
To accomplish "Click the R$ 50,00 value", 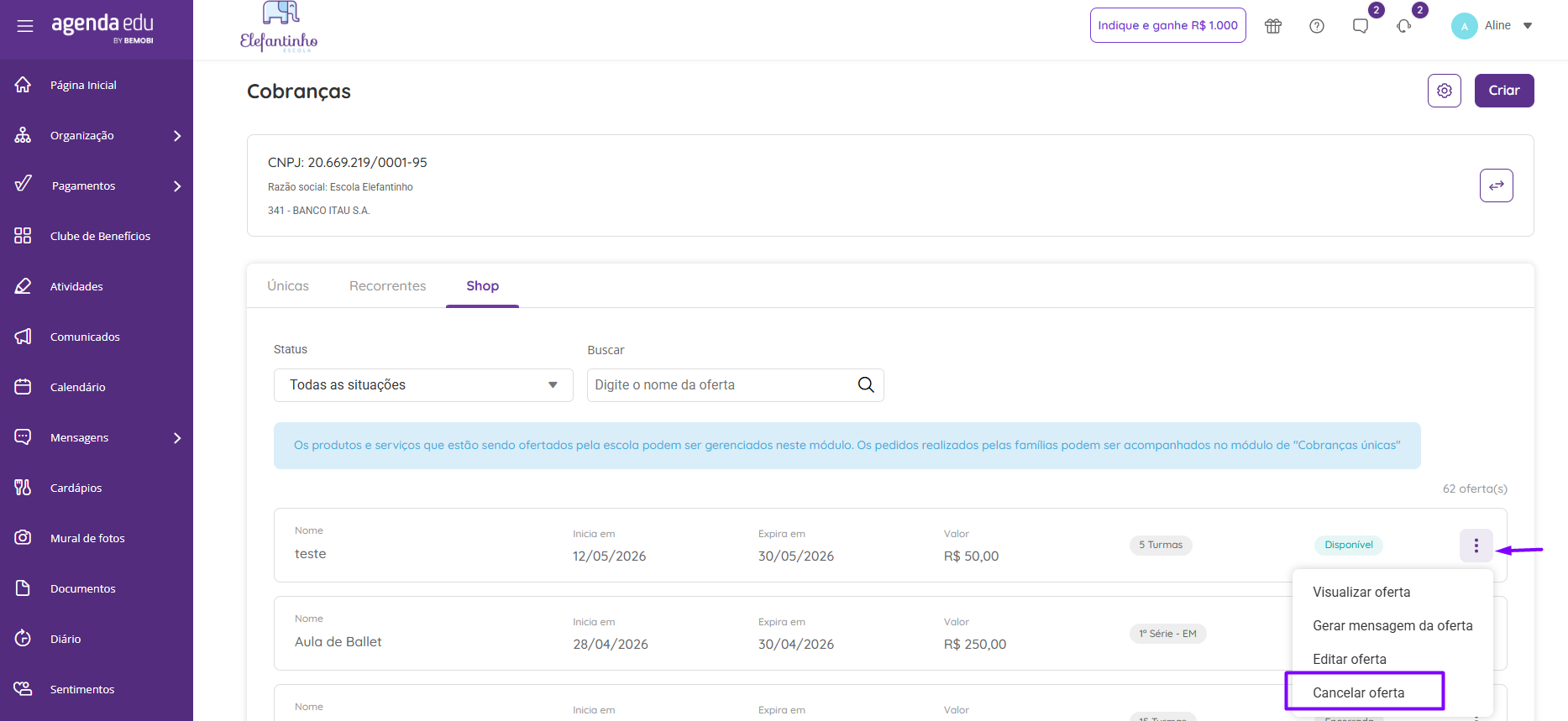I will [972, 556].
